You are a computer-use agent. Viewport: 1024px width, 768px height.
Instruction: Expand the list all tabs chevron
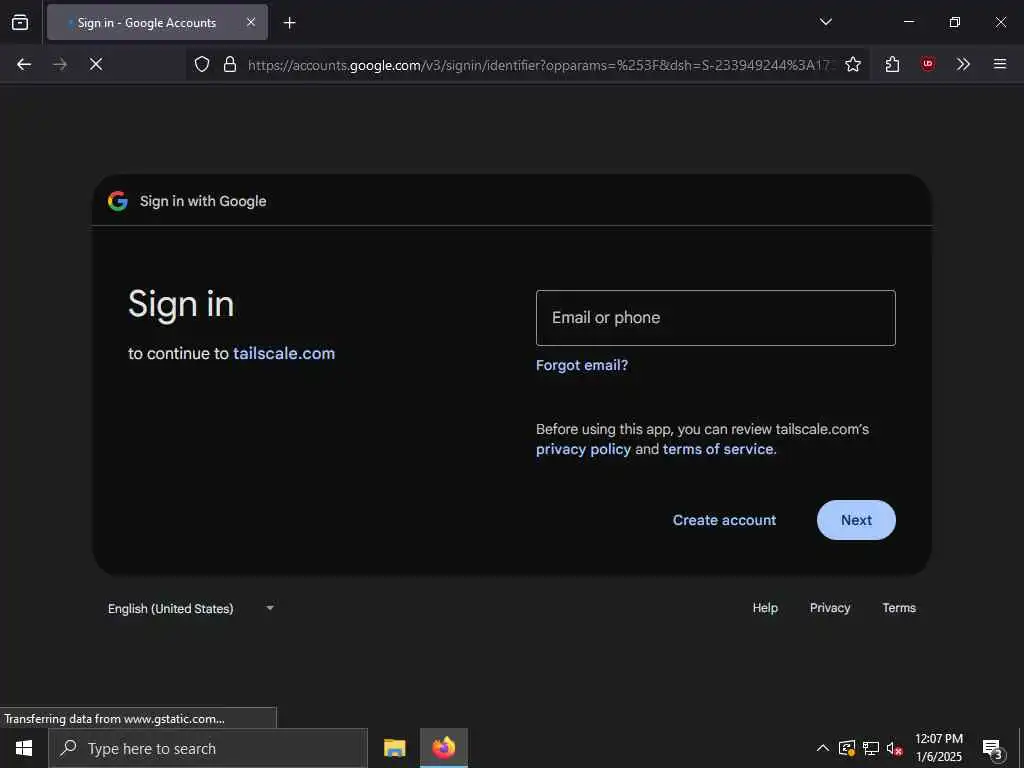click(x=825, y=22)
